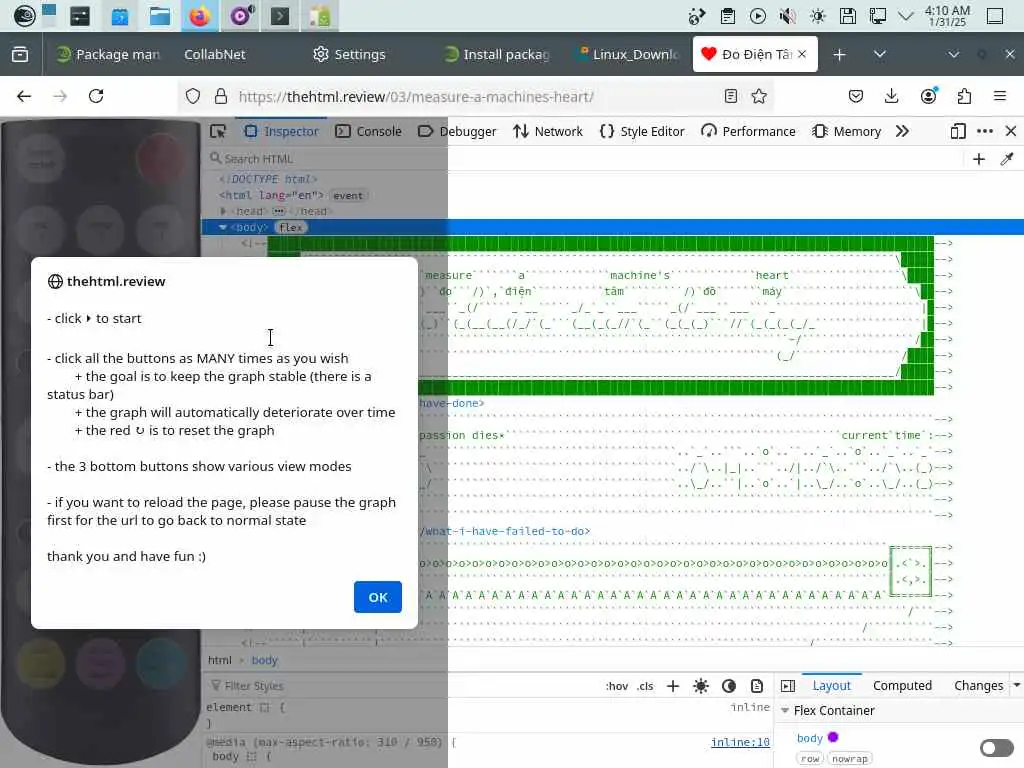1024x768 pixels.
Task: Click body in the breadcrumb bar
Action: [264, 660]
